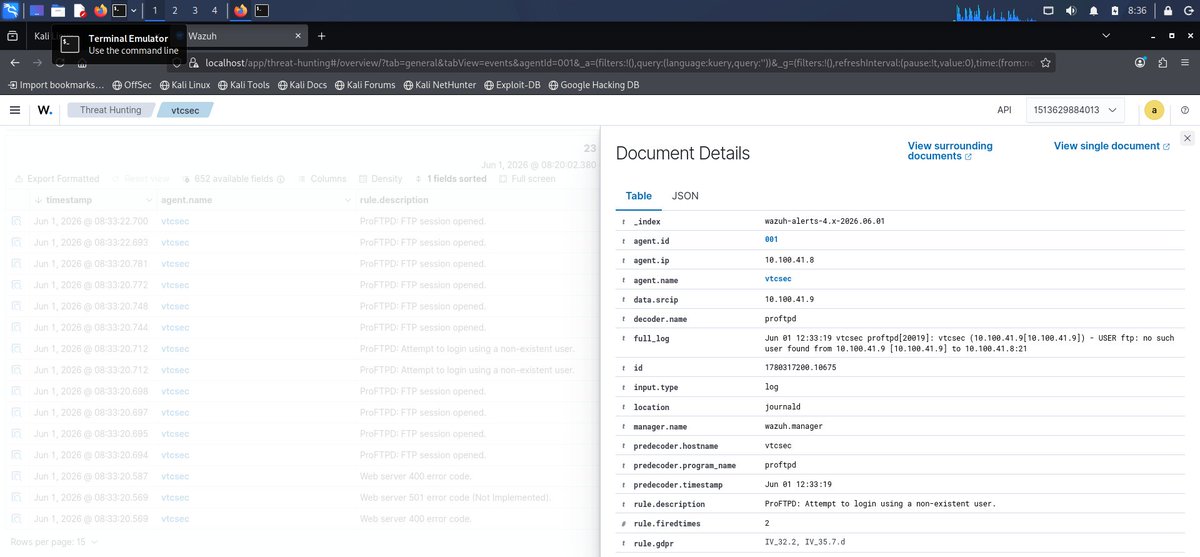Open the Kali applications menu
The height and width of the screenshot is (557, 1200).
[x=11, y=10]
